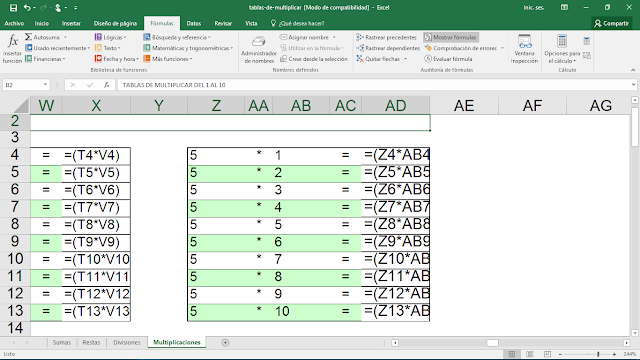Viewport: 640px width, 360px height.
Task: Click Rastrear precedentes
Action: 386,37
